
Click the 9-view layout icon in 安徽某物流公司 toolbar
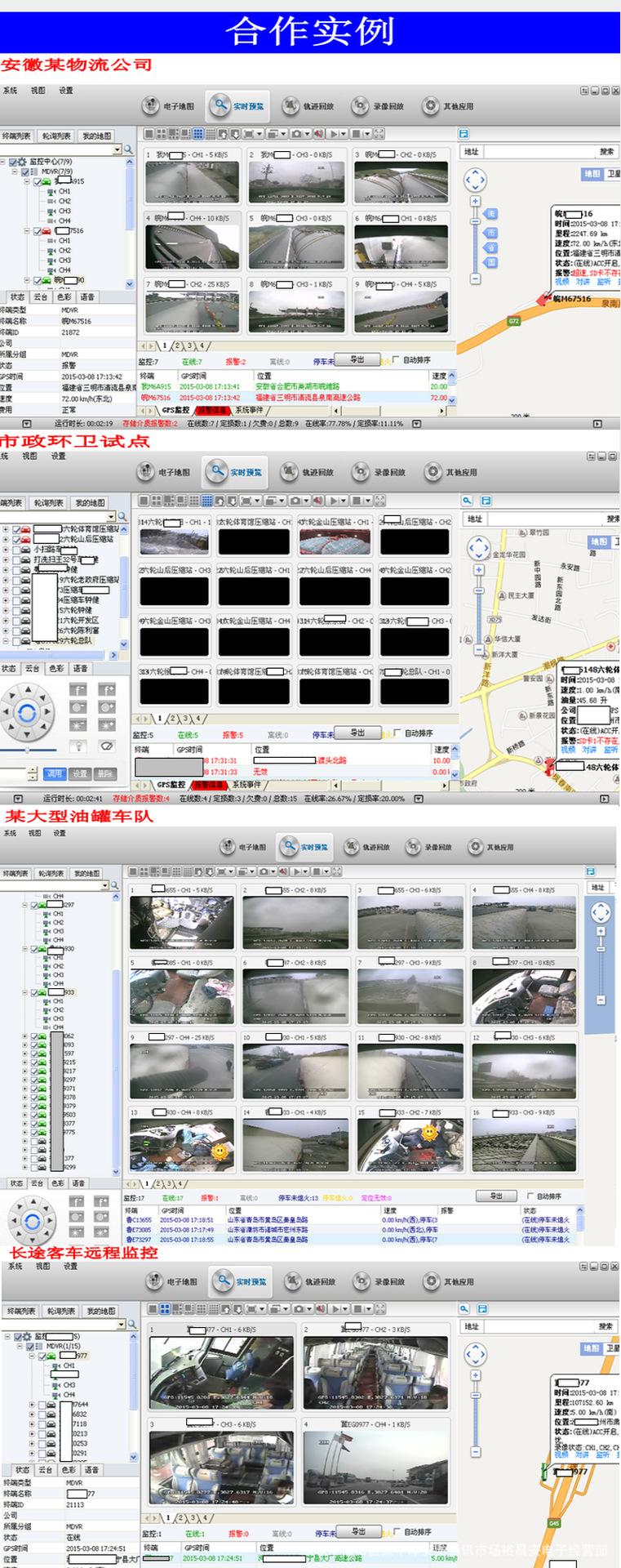(198, 133)
